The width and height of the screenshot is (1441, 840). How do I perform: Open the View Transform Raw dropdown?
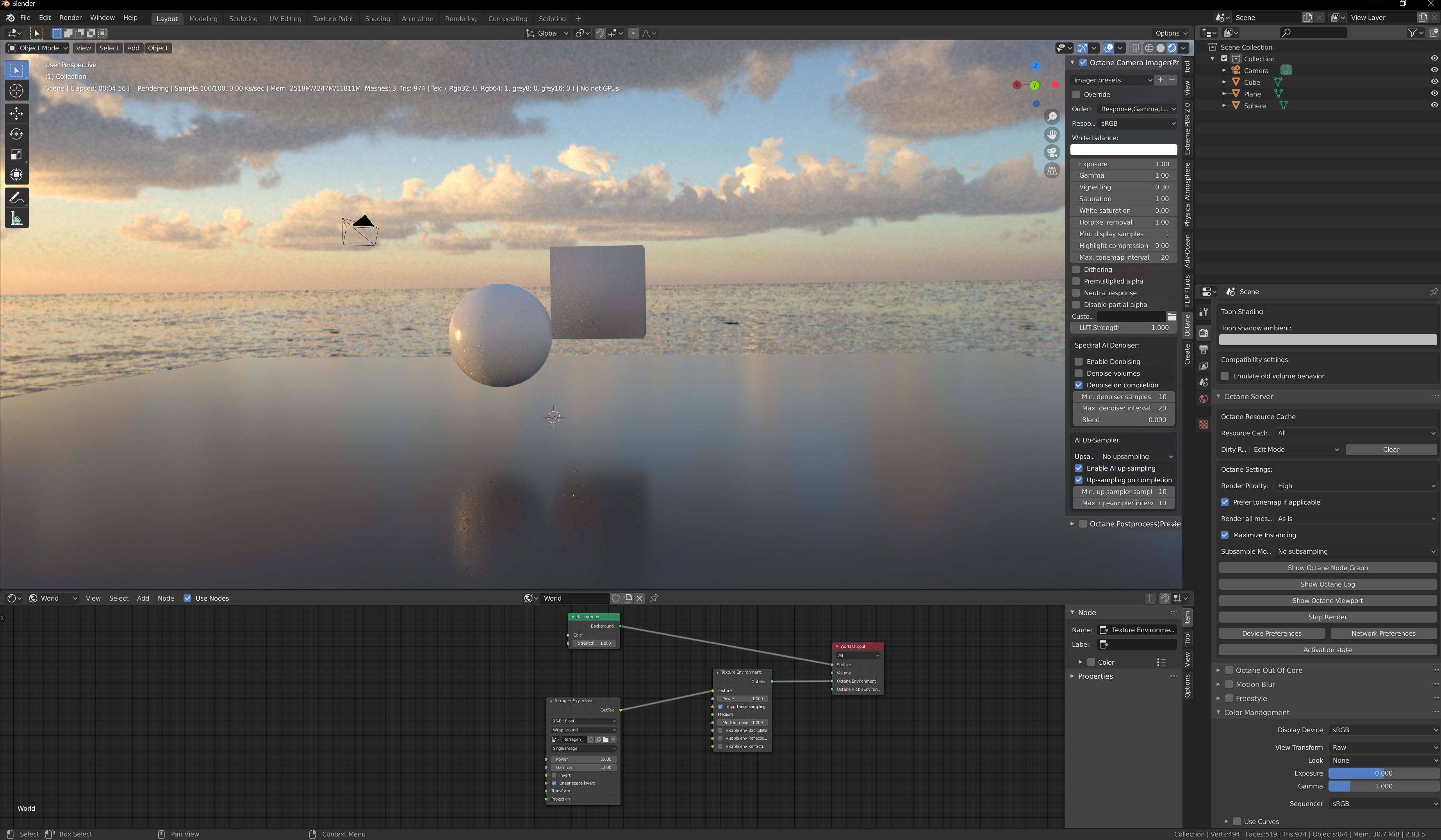tap(1383, 747)
